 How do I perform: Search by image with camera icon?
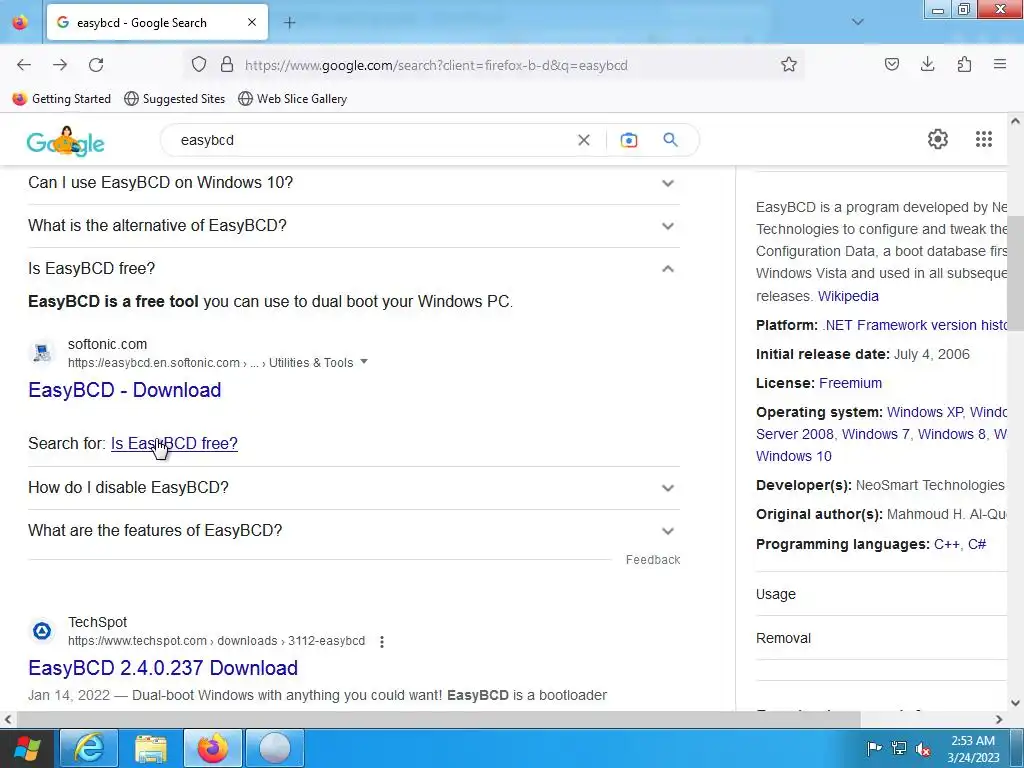(x=628, y=140)
